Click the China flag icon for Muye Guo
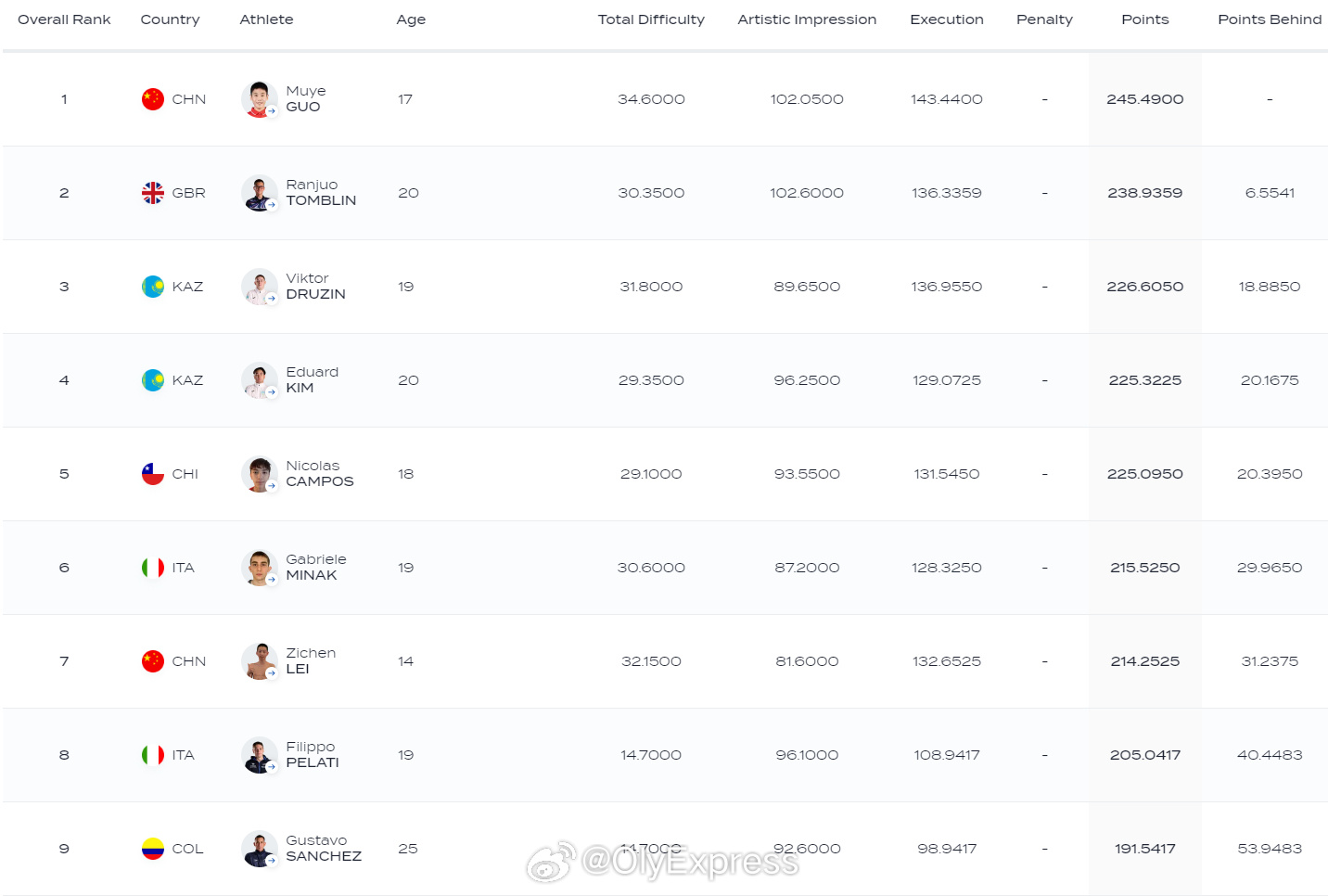The width and height of the screenshot is (1328, 896). pyautogui.click(x=153, y=99)
